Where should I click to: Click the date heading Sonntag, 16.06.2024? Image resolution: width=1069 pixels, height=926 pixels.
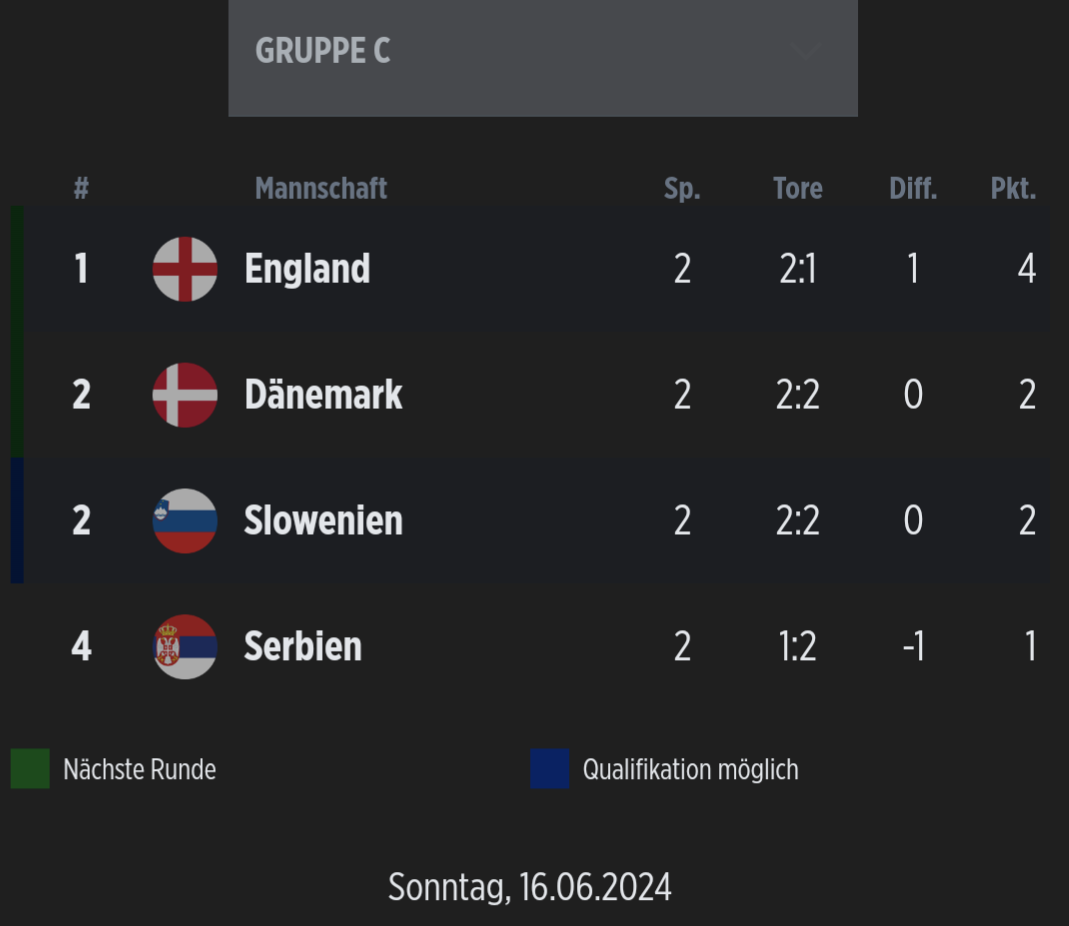pyautogui.click(x=530, y=887)
